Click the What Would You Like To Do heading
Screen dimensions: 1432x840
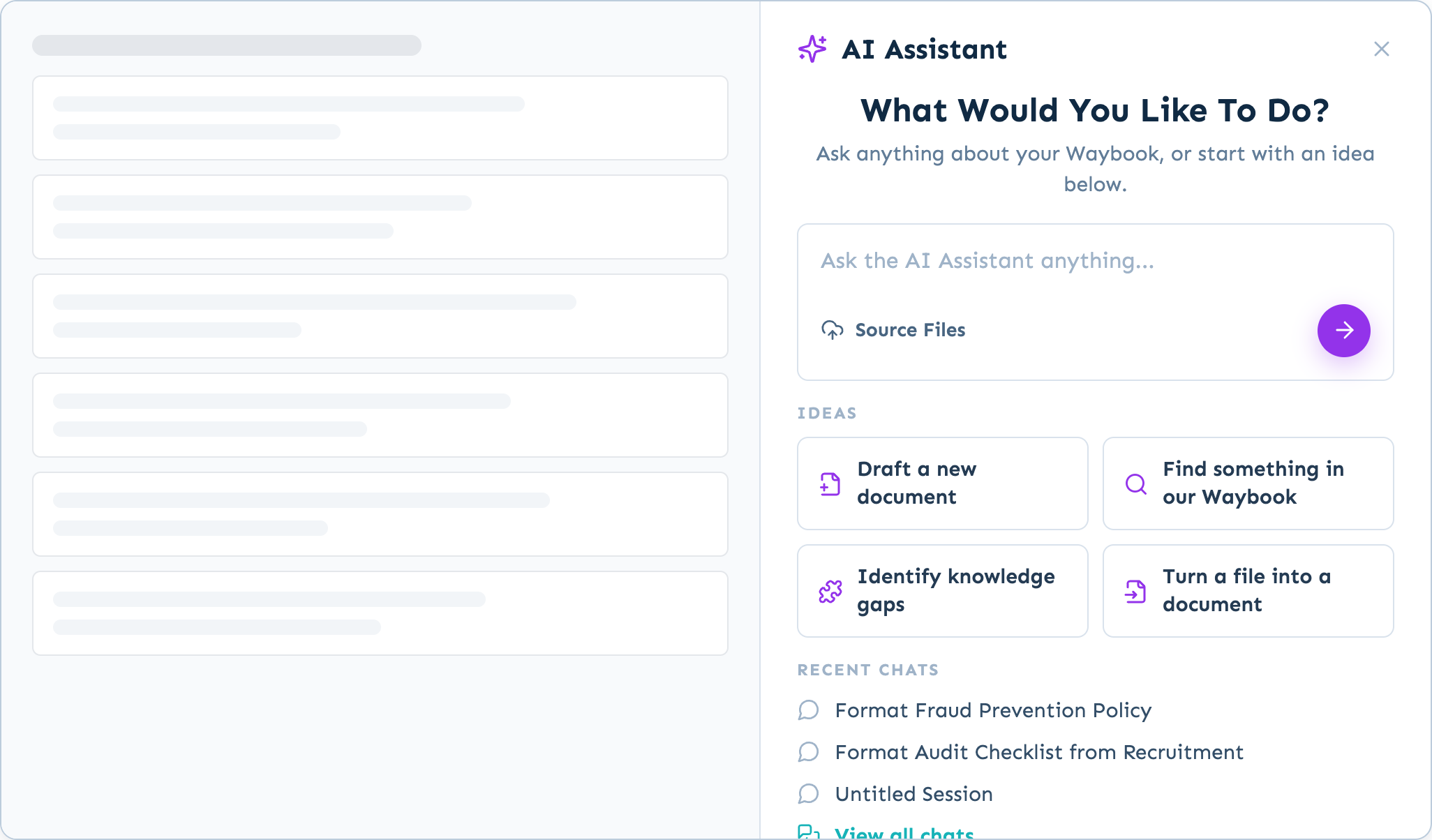[1095, 110]
